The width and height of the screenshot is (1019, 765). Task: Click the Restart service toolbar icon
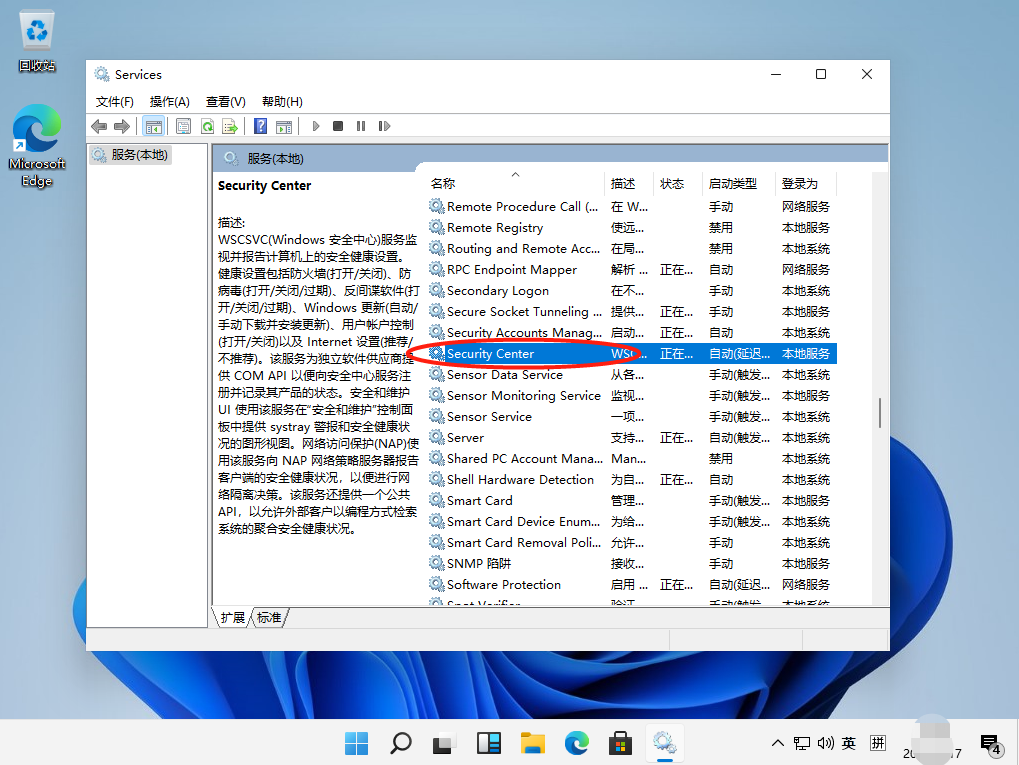(383, 126)
